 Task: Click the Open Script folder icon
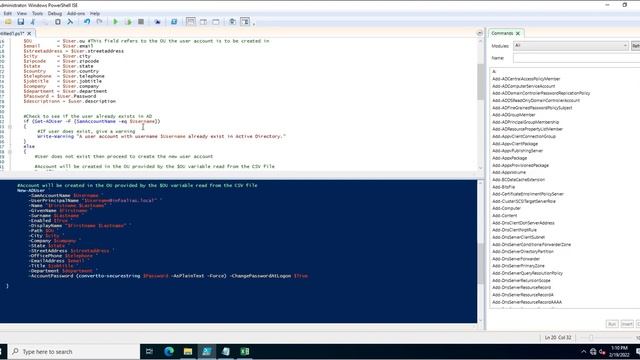pyautogui.click(x=8, y=22)
